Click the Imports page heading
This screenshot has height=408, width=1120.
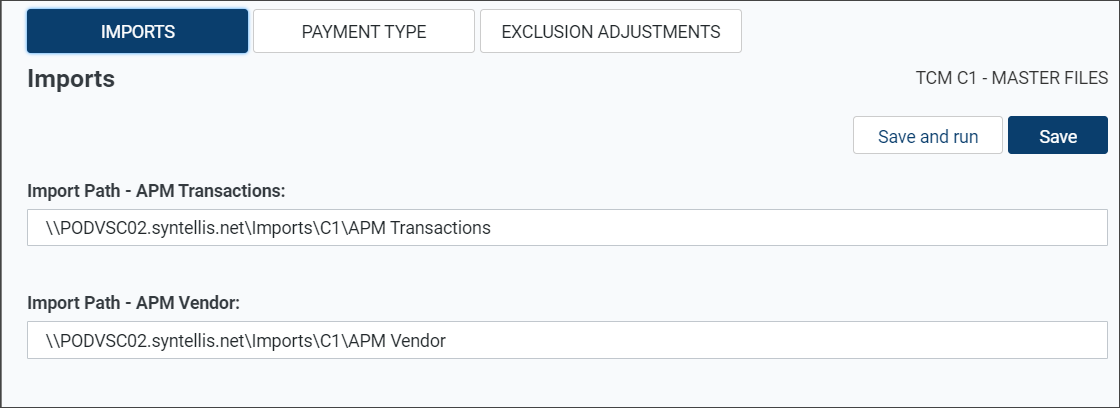click(x=71, y=79)
